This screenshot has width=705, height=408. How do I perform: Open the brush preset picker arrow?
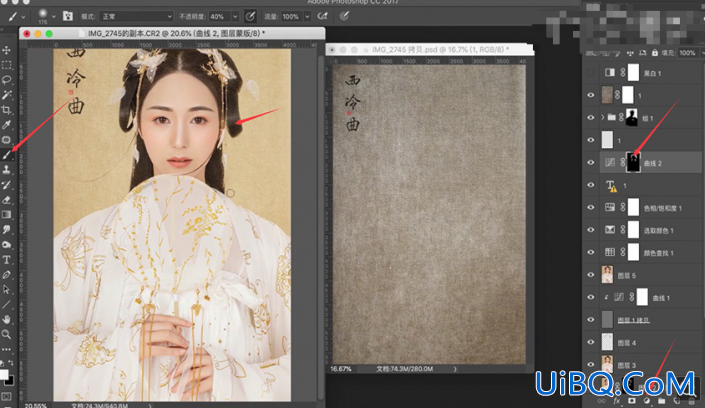54,17
